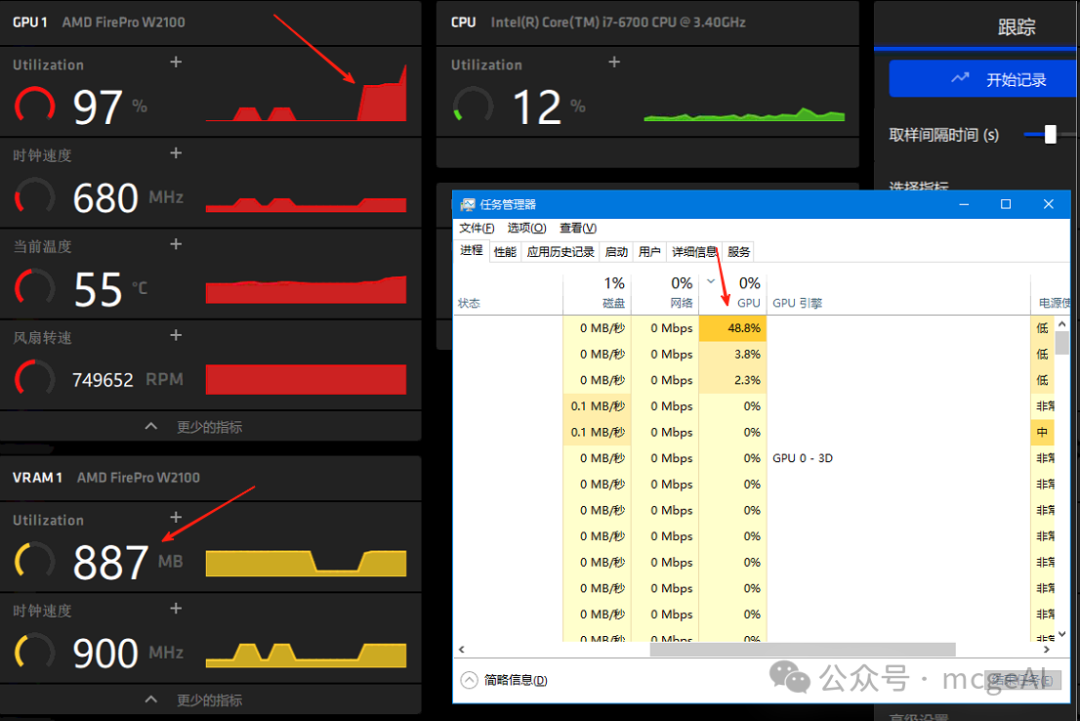
Task: Switch to the 性能 tab
Action: point(505,252)
